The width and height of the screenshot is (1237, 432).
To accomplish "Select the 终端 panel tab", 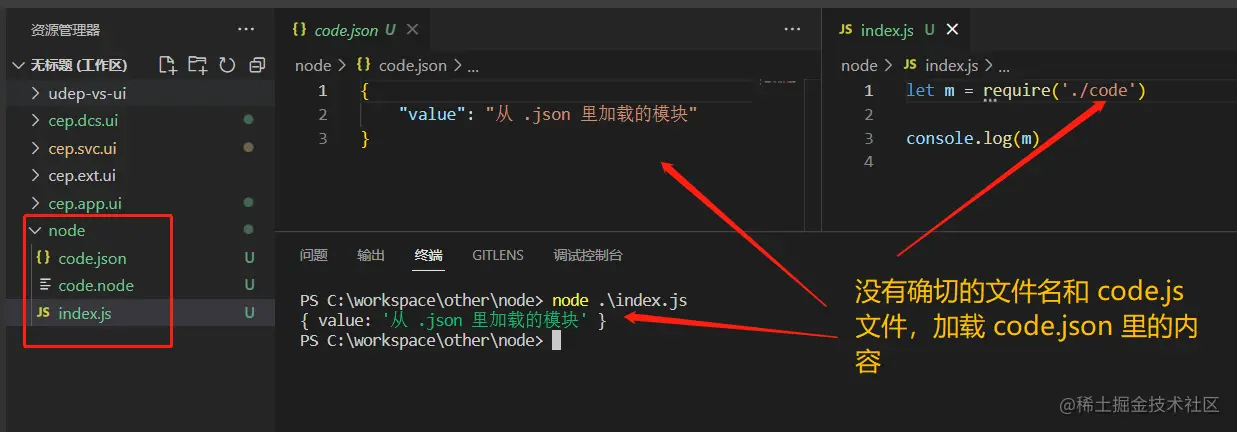I will point(429,255).
